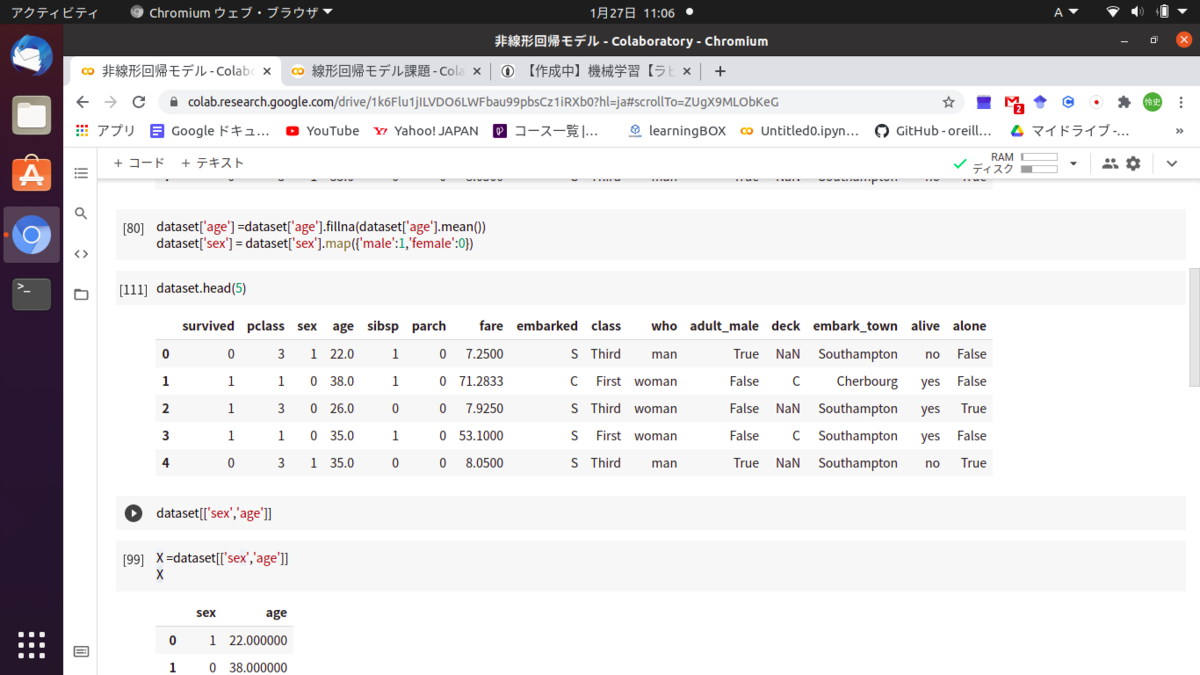Click the red dot recorder extension

click(x=1096, y=102)
